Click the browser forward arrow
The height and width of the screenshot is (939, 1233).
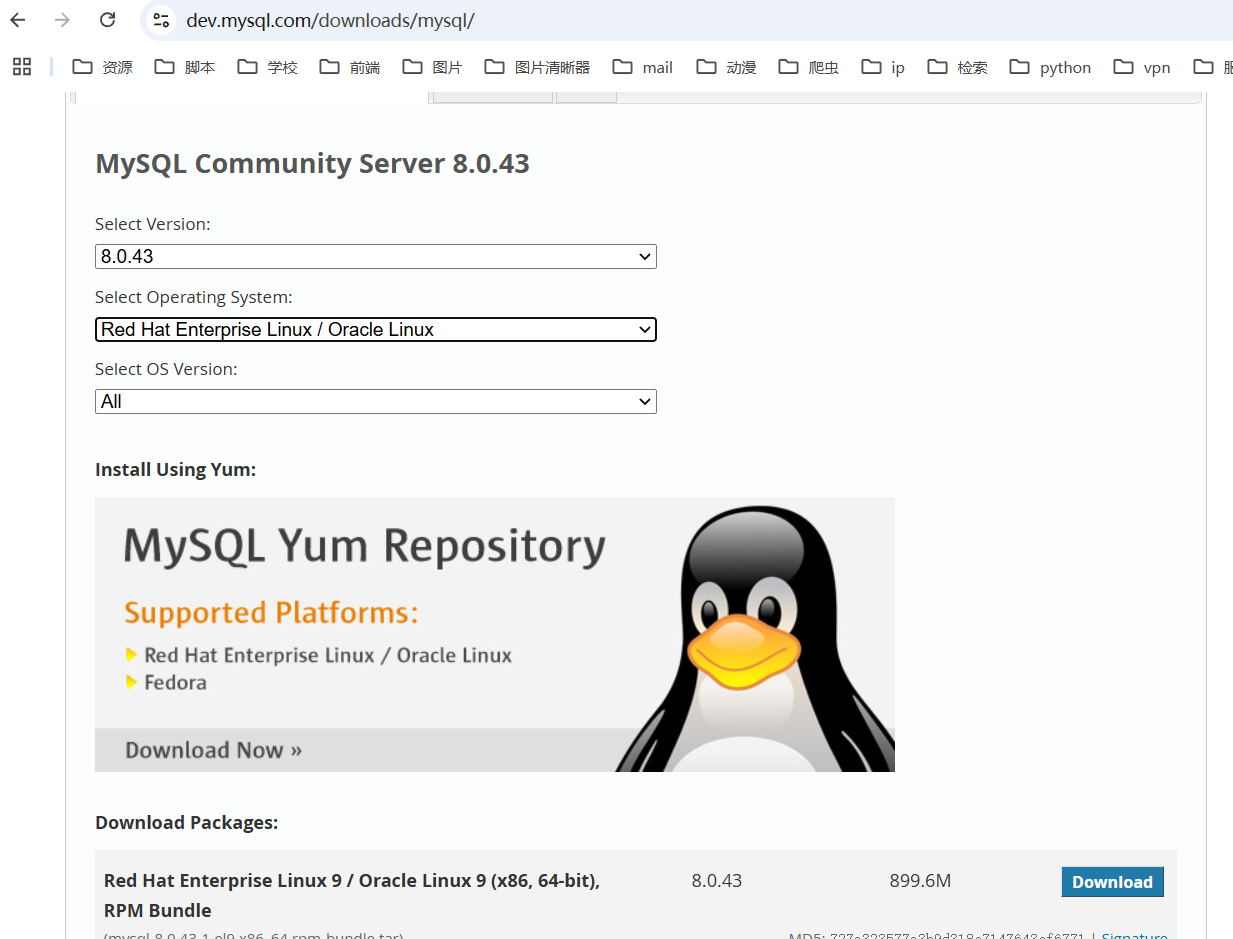pos(62,20)
